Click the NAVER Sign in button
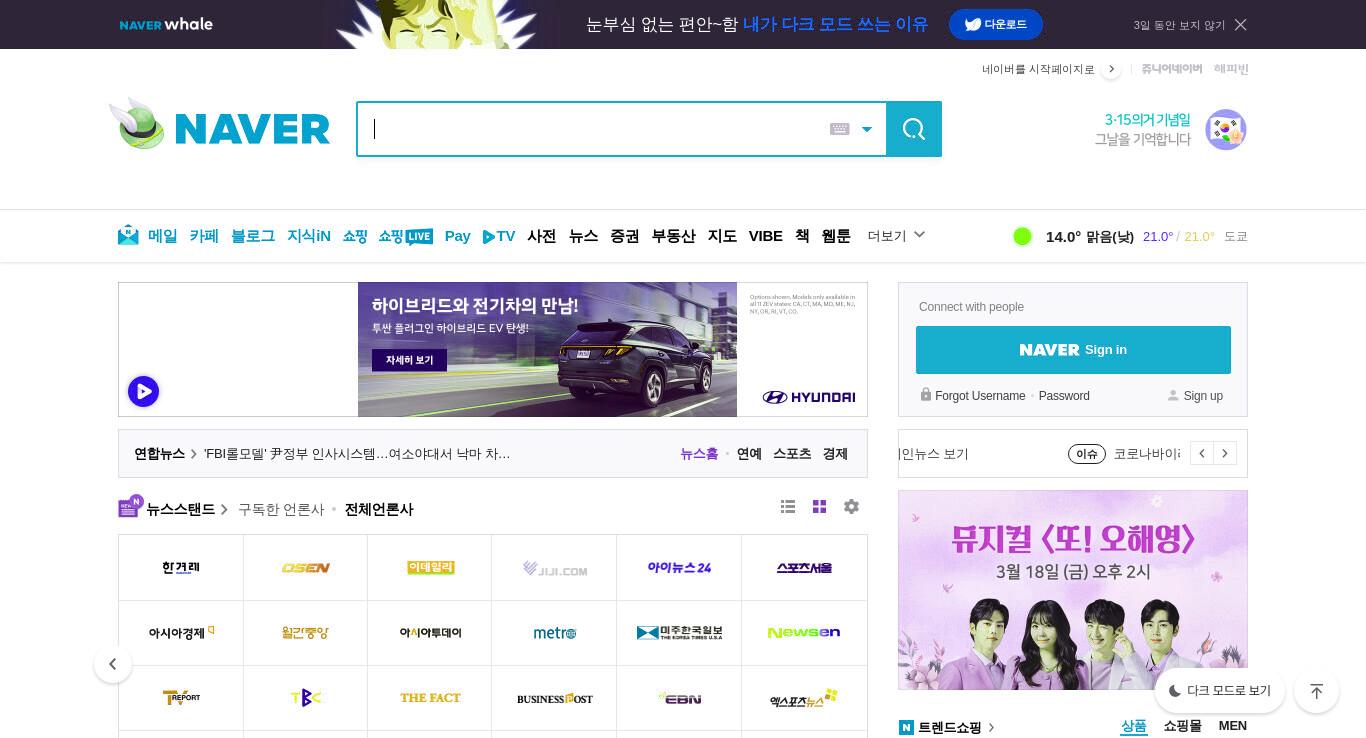 pos(1073,350)
